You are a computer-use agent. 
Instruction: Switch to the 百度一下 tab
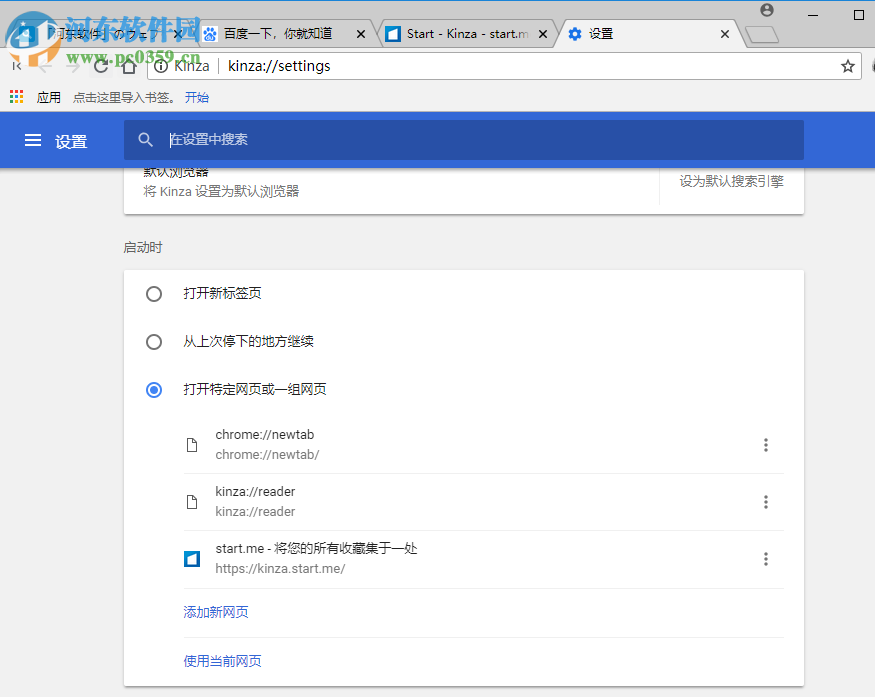click(x=280, y=33)
